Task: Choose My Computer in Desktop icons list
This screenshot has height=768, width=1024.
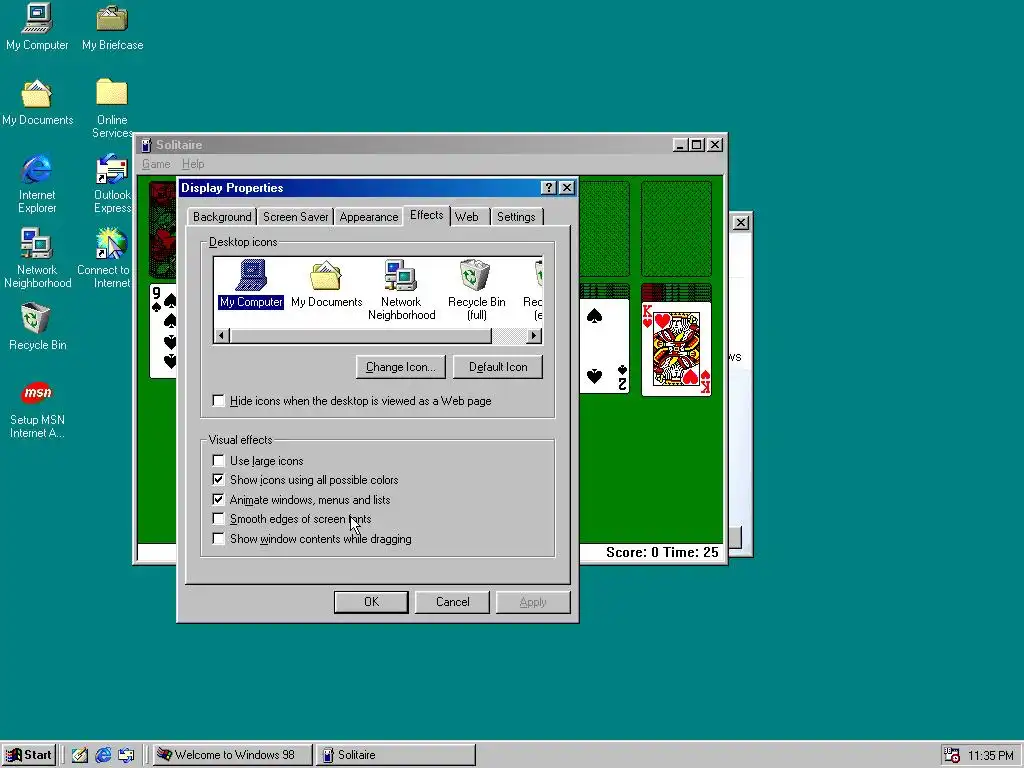Action: [251, 283]
